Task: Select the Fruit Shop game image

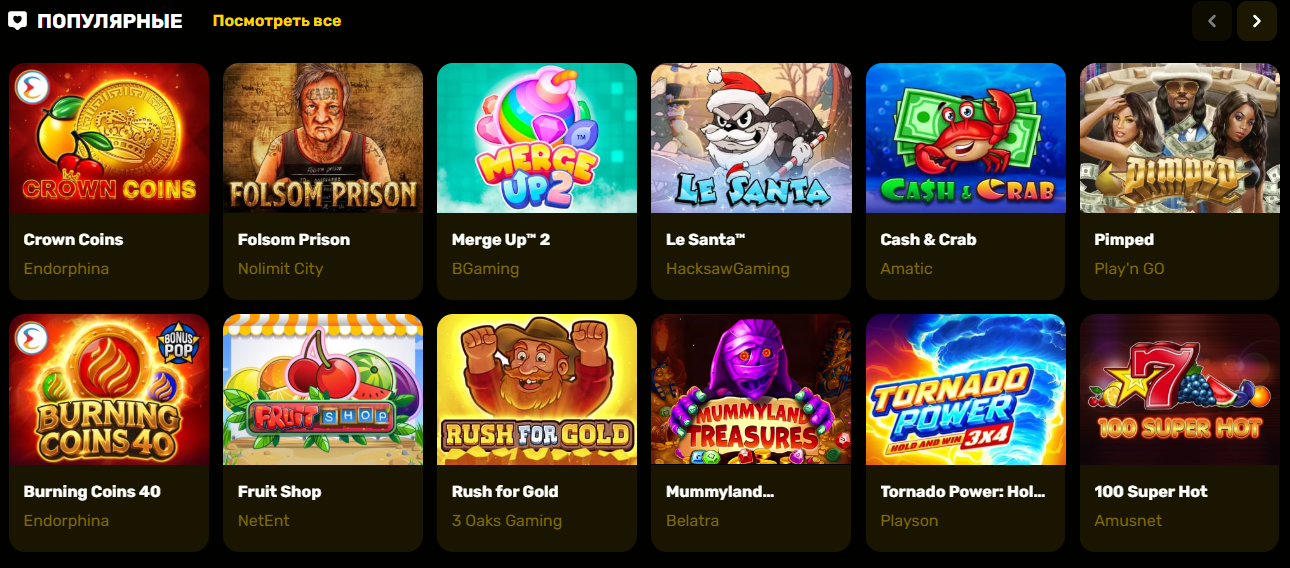Action: click(323, 390)
